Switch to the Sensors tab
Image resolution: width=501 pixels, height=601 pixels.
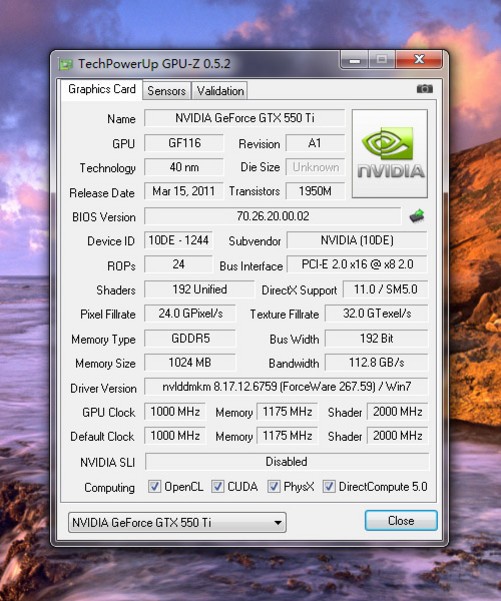[166, 91]
